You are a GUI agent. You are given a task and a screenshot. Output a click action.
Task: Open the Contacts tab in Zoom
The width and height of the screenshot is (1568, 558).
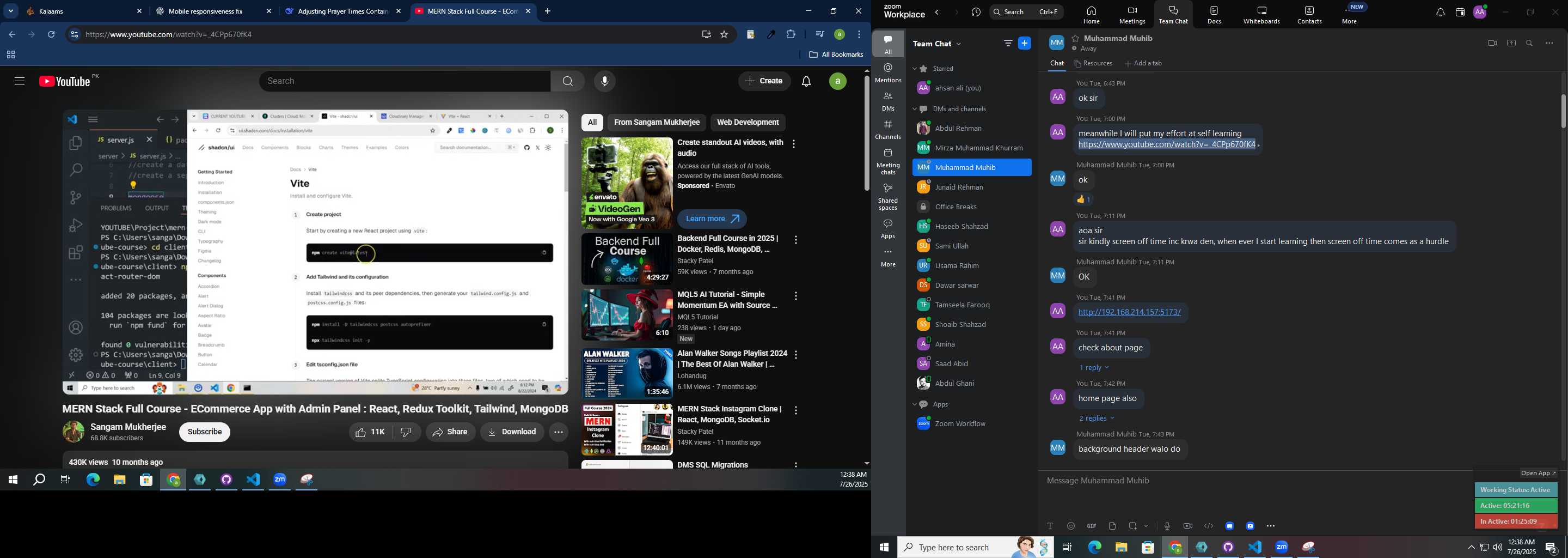1309,15
